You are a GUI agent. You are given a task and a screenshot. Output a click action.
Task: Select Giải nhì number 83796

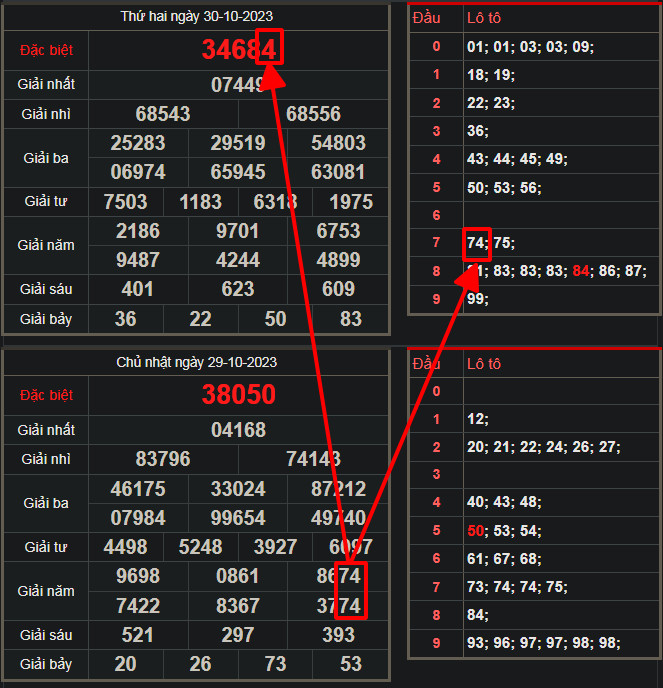pos(163,459)
